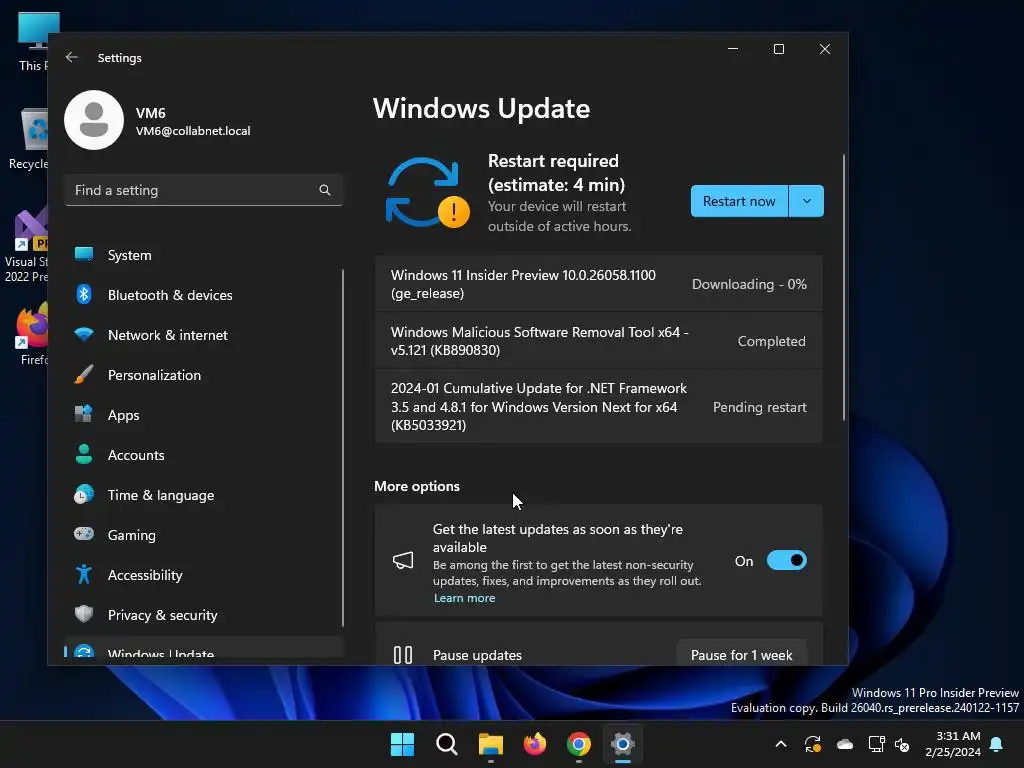Click the Malicious Software Removal Tool row
Viewport: 1024px width, 768px height.
[x=598, y=341]
